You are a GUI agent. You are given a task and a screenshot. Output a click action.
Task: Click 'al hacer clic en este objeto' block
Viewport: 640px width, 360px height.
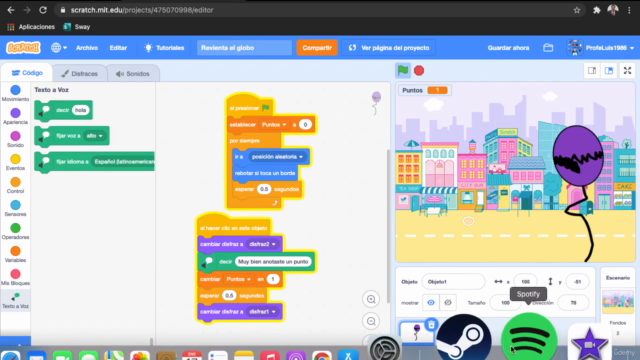point(233,227)
